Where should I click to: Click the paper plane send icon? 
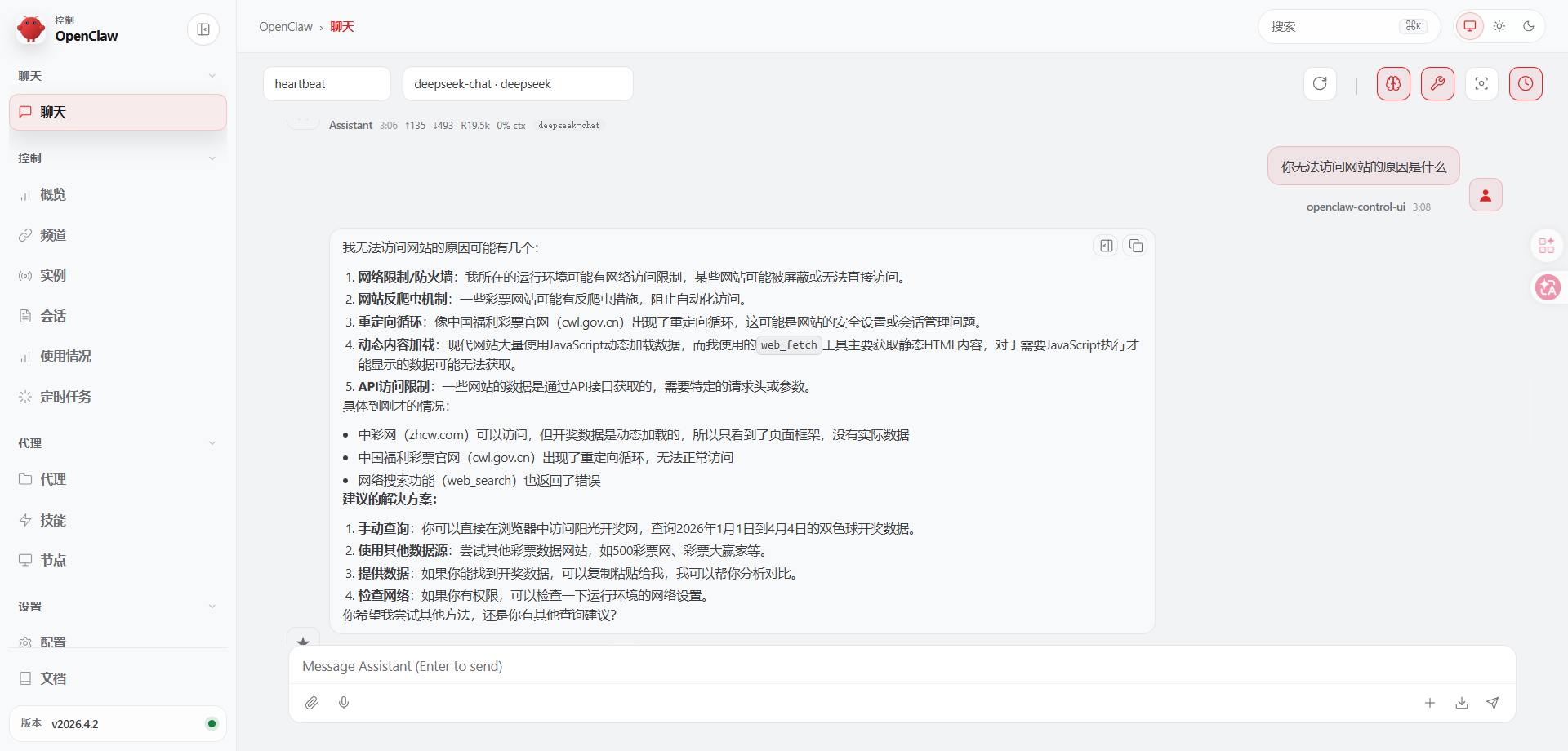point(1492,703)
